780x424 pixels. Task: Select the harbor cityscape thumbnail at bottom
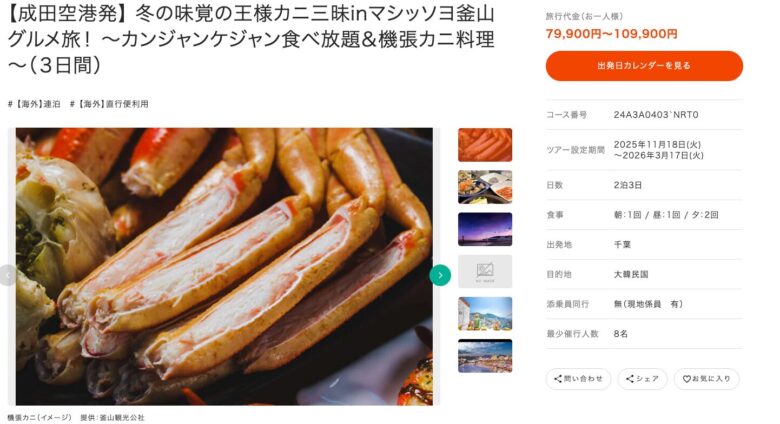(485, 356)
